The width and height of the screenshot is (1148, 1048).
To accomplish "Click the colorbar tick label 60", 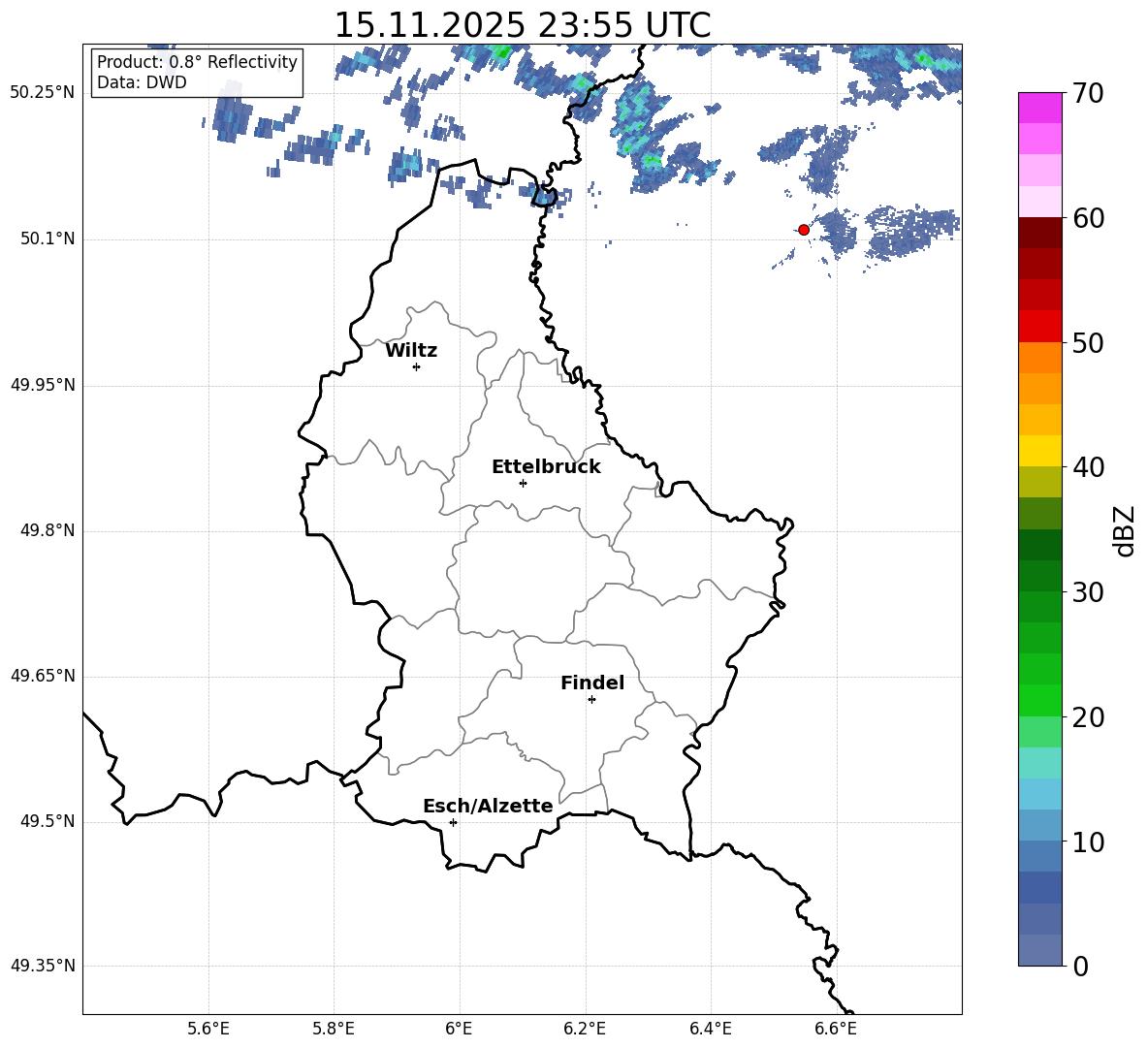I will 1087,218.
